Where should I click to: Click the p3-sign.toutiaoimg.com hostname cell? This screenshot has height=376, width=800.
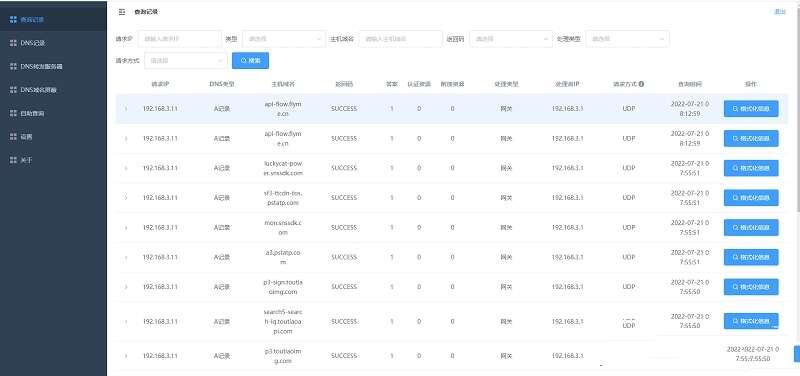coord(283,287)
